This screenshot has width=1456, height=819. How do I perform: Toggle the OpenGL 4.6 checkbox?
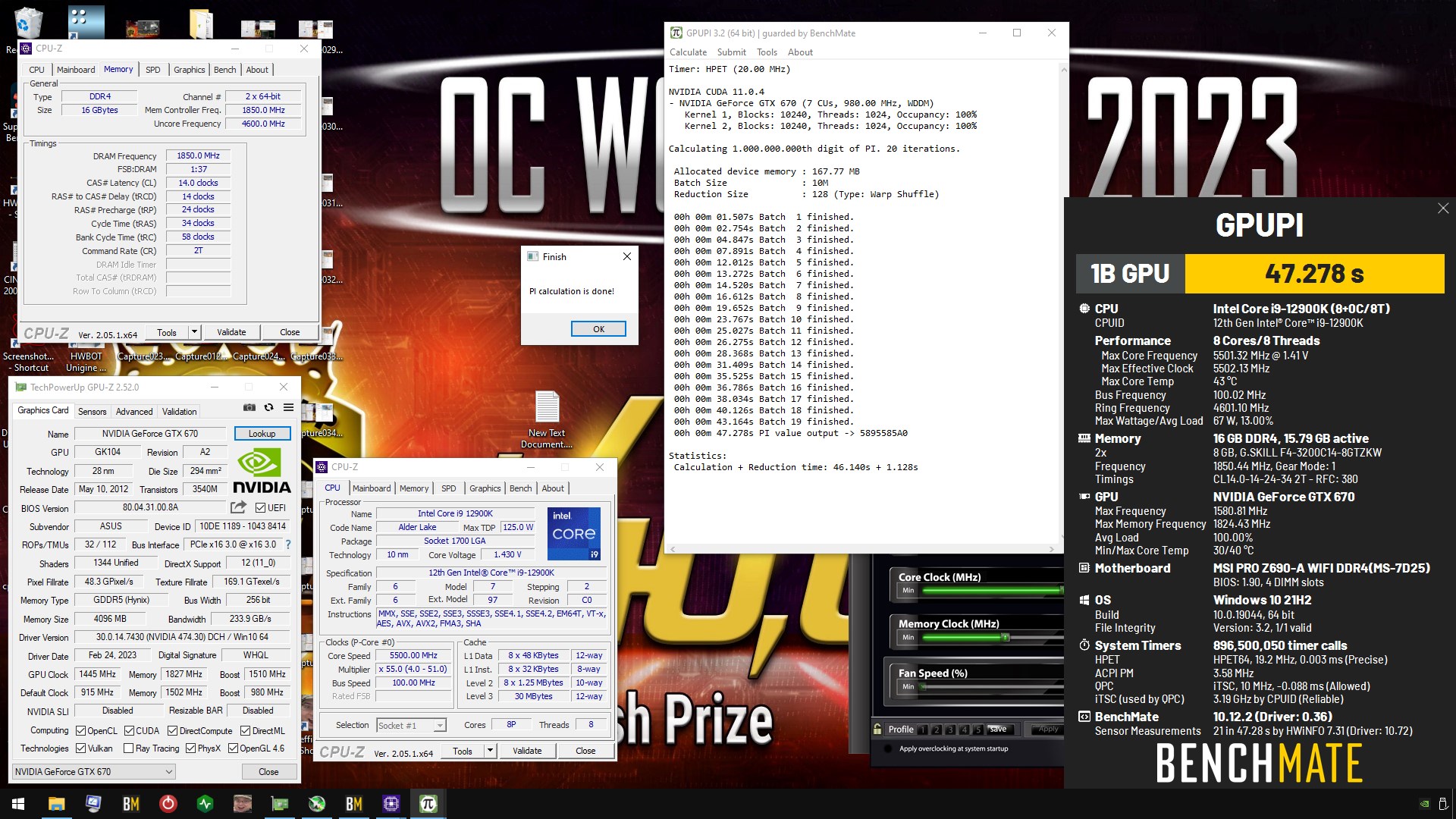coord(233,748)
